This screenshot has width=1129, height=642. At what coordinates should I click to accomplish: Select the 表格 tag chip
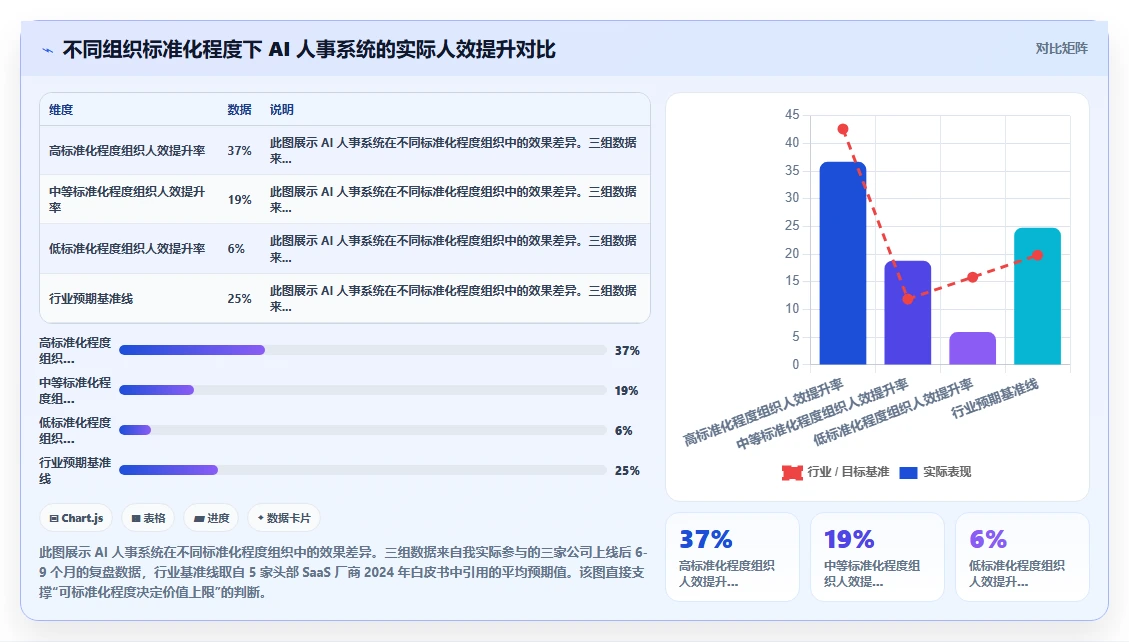pos(148,518)
